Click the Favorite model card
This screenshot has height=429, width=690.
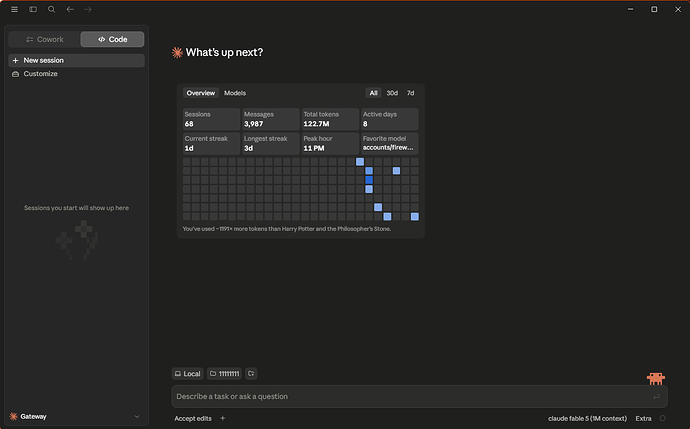pyautogui.click(x=389, y=143)
